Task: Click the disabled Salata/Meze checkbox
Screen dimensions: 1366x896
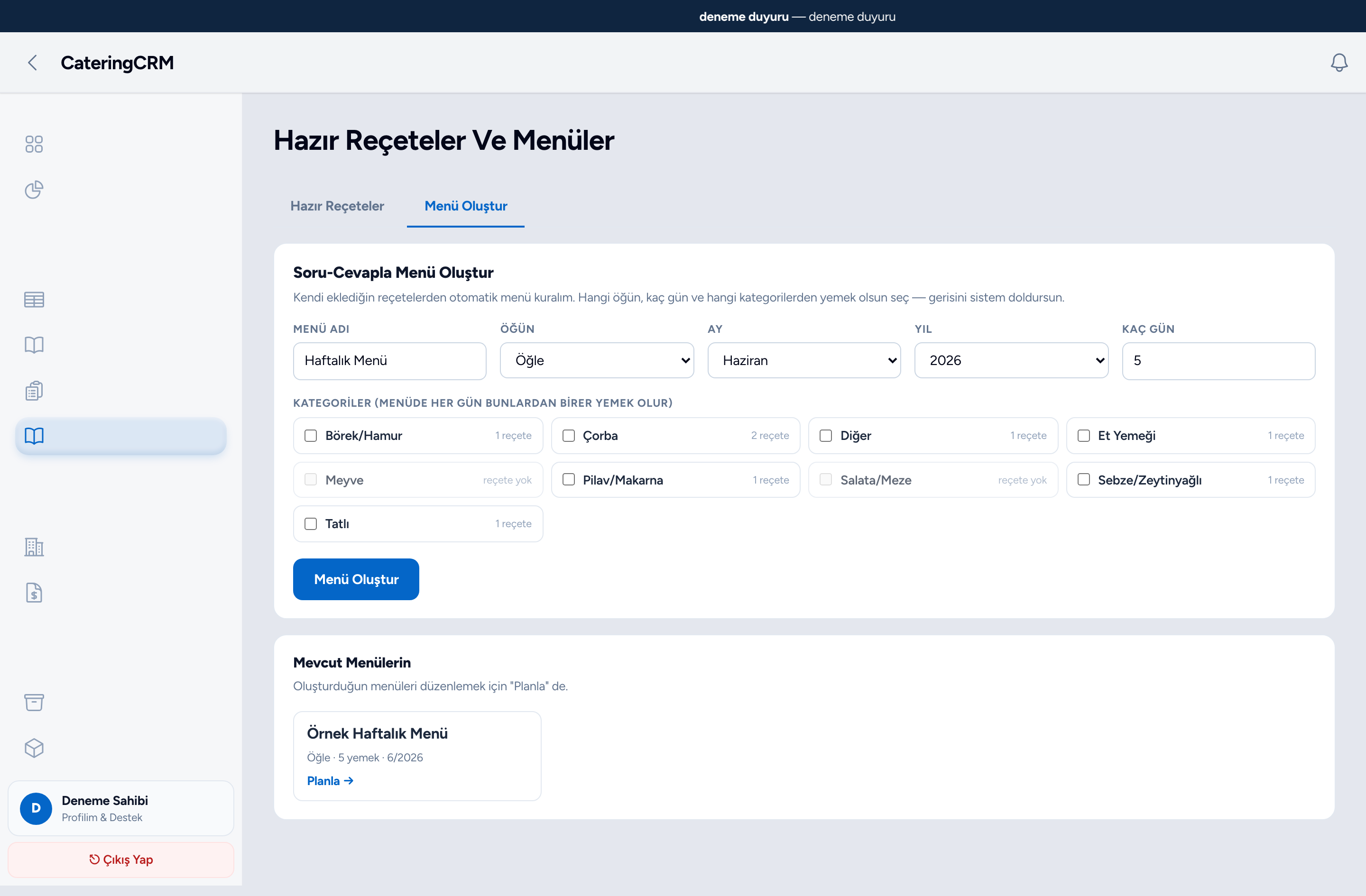Action: [826, 480]
